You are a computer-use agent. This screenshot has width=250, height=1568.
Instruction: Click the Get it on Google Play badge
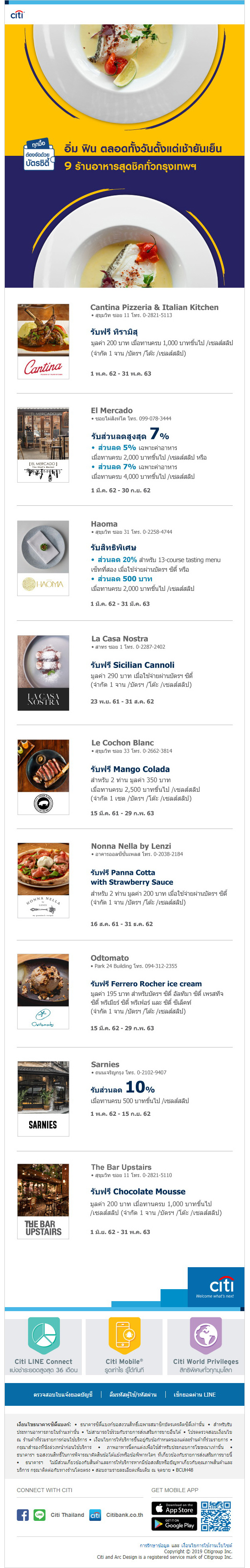(174, 1524)
